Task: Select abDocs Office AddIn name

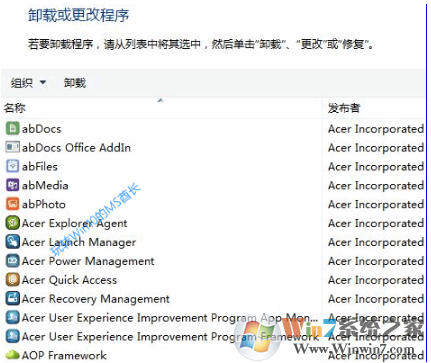Action: [x=76, y=148]
